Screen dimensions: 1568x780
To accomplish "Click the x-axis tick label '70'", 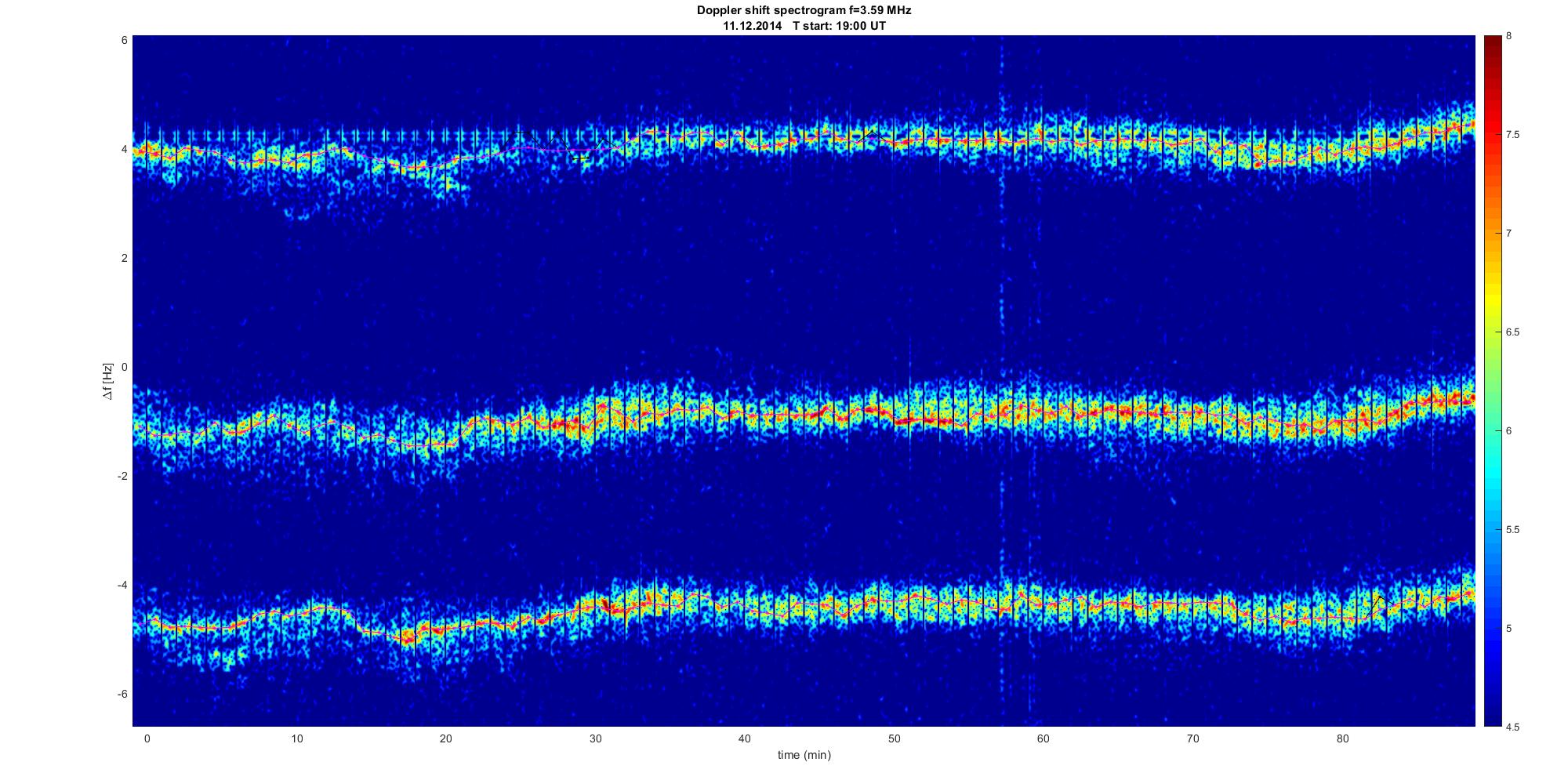I will [x=1192, y=738].
